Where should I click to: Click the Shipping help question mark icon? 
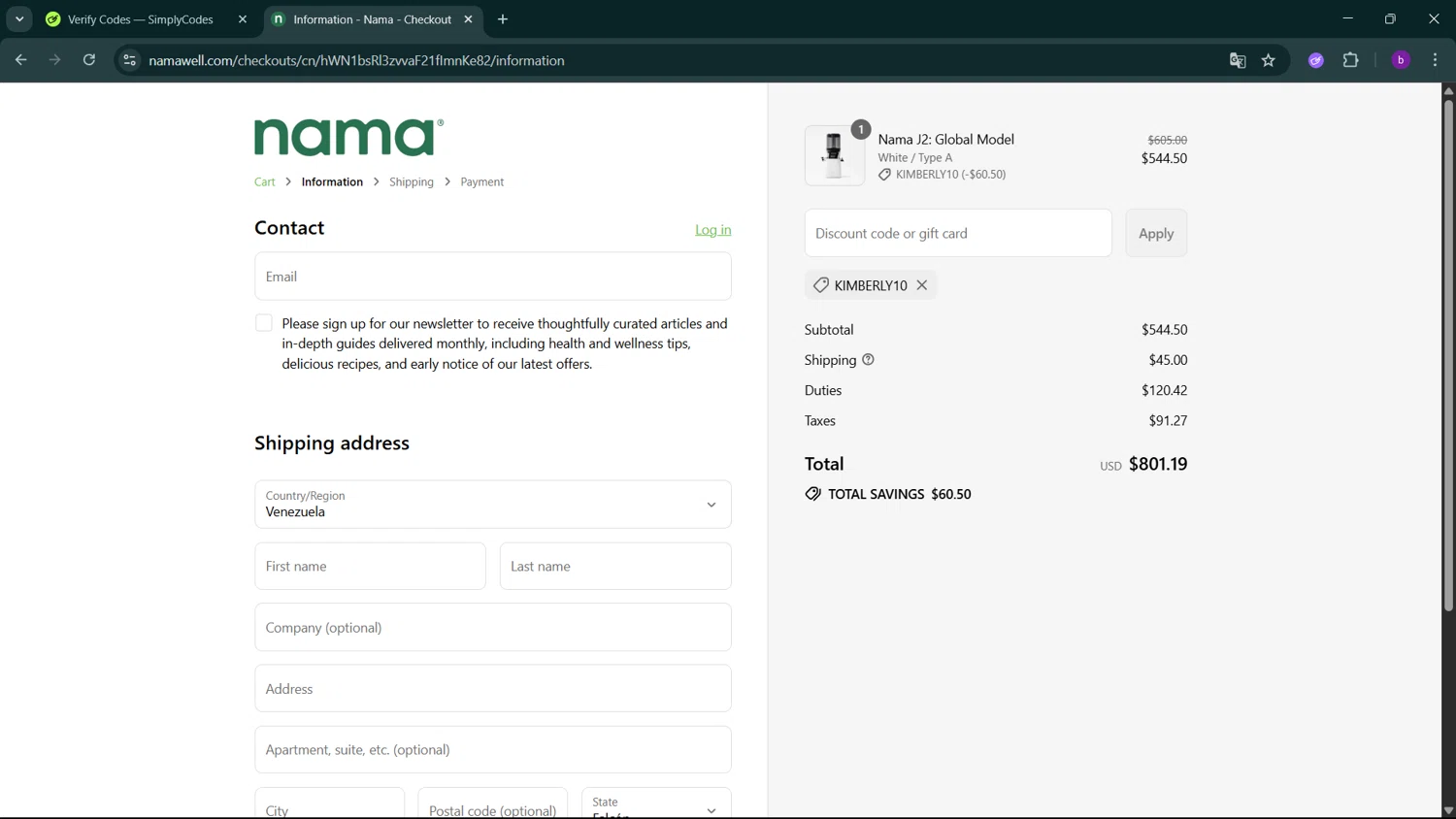868,360
